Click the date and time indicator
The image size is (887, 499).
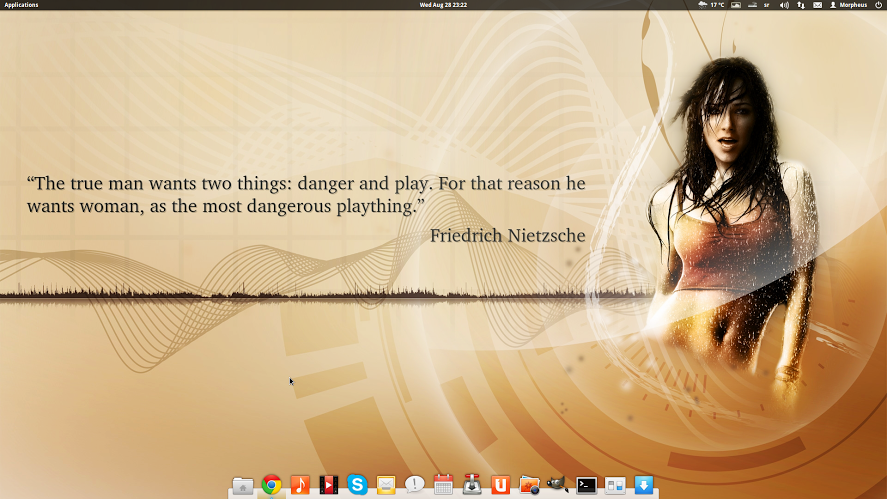pyautogui.click(x=443, y=5)
